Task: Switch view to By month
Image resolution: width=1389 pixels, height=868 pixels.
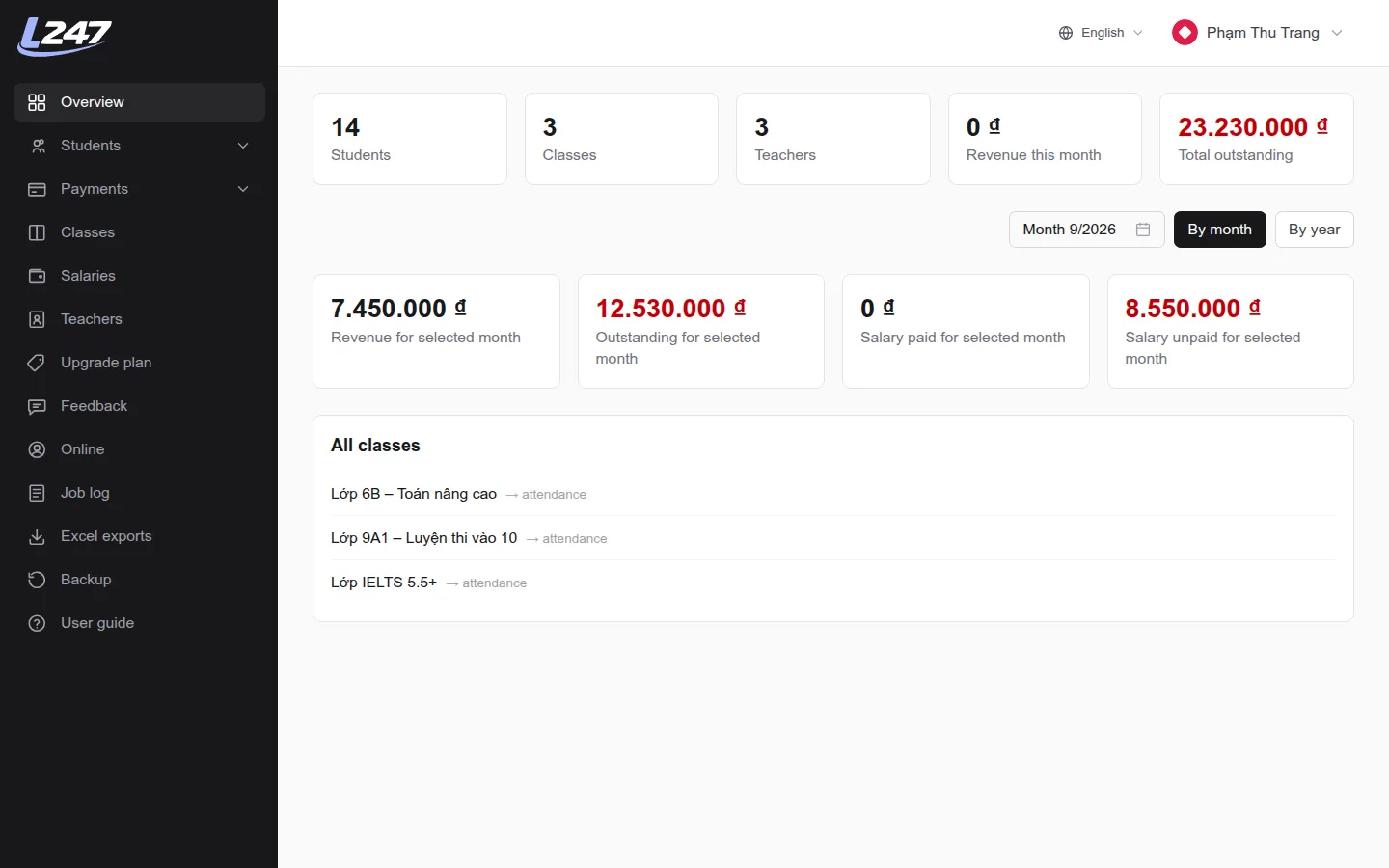Action: (x=1219, y=230)
